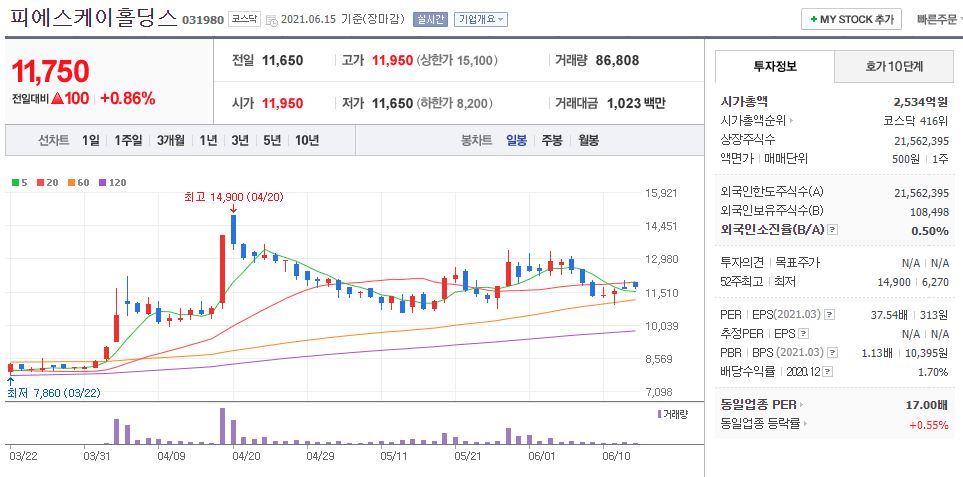Toggle the purple 120-day moving average legend
963x477 pixels.
[x=111, y=182]
